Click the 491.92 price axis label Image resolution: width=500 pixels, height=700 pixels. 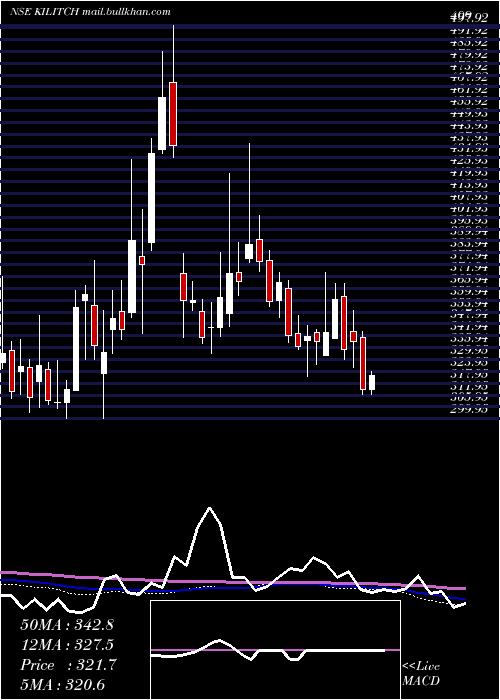pyautogui.click(x=468, y=32)
